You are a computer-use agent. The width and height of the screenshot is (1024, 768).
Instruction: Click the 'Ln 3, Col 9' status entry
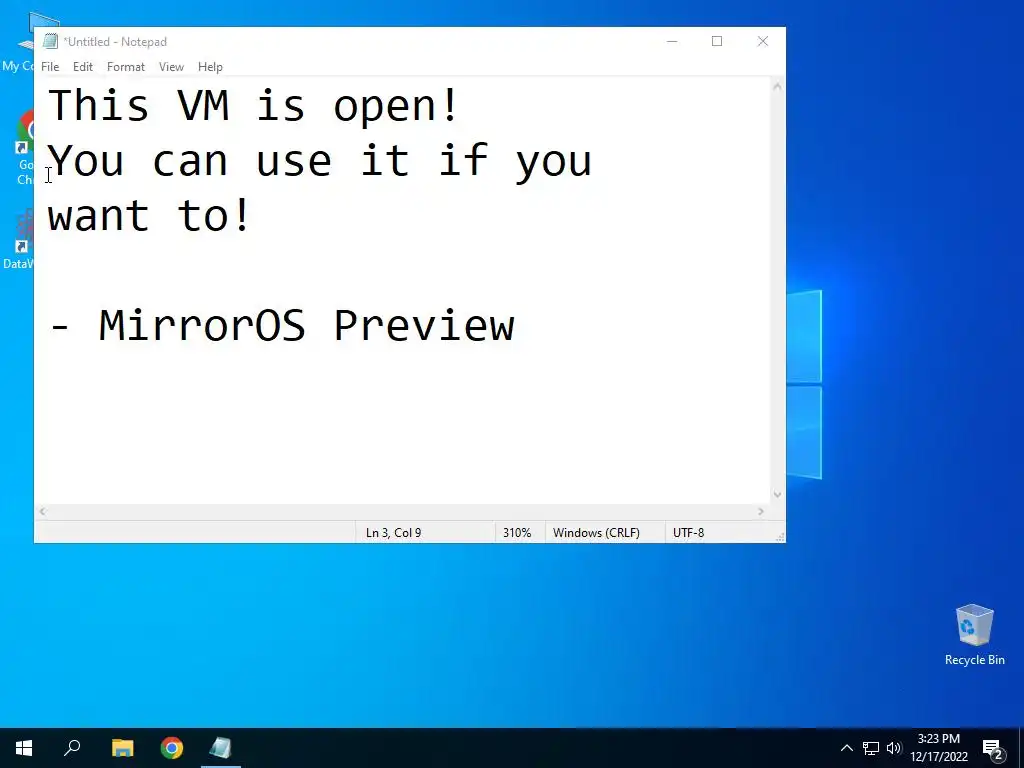coord(393,533)
